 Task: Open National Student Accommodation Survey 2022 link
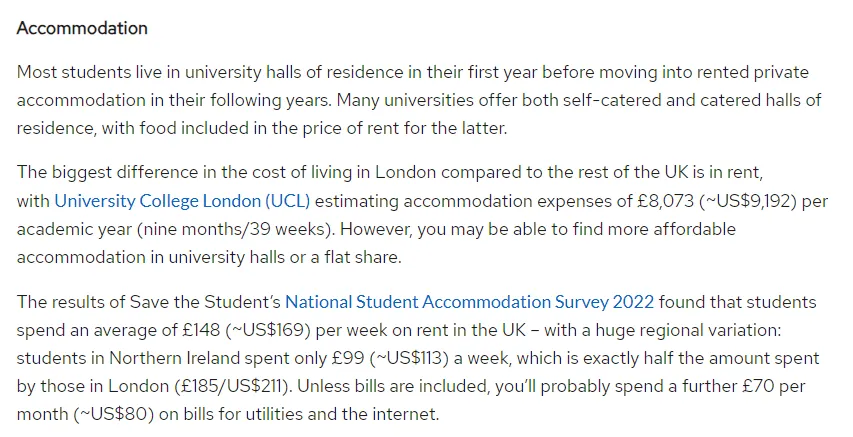[469, 302]
